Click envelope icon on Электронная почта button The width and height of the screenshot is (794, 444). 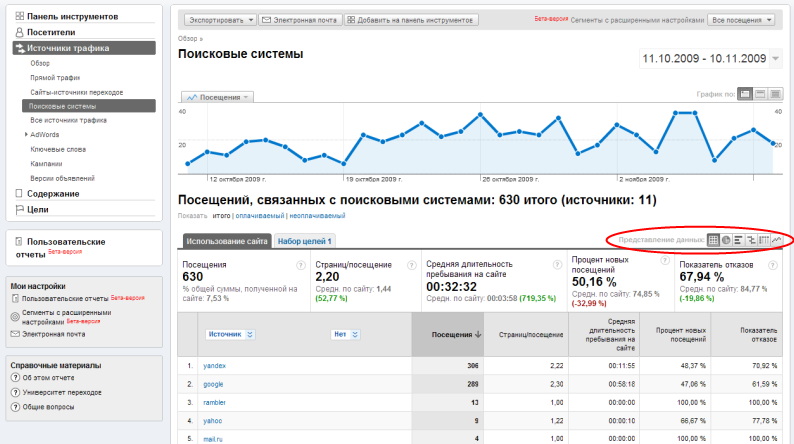266,20
